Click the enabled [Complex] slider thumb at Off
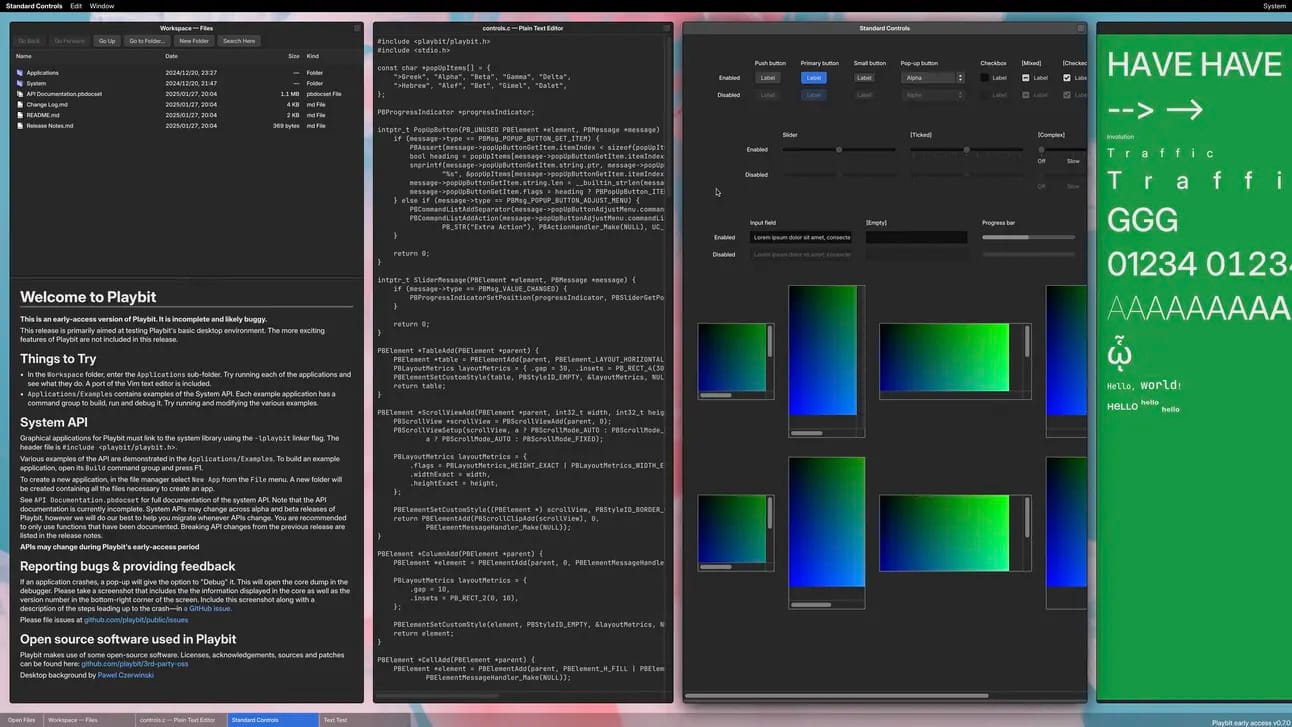1292x727 pixels. [x=1041, y=150]
